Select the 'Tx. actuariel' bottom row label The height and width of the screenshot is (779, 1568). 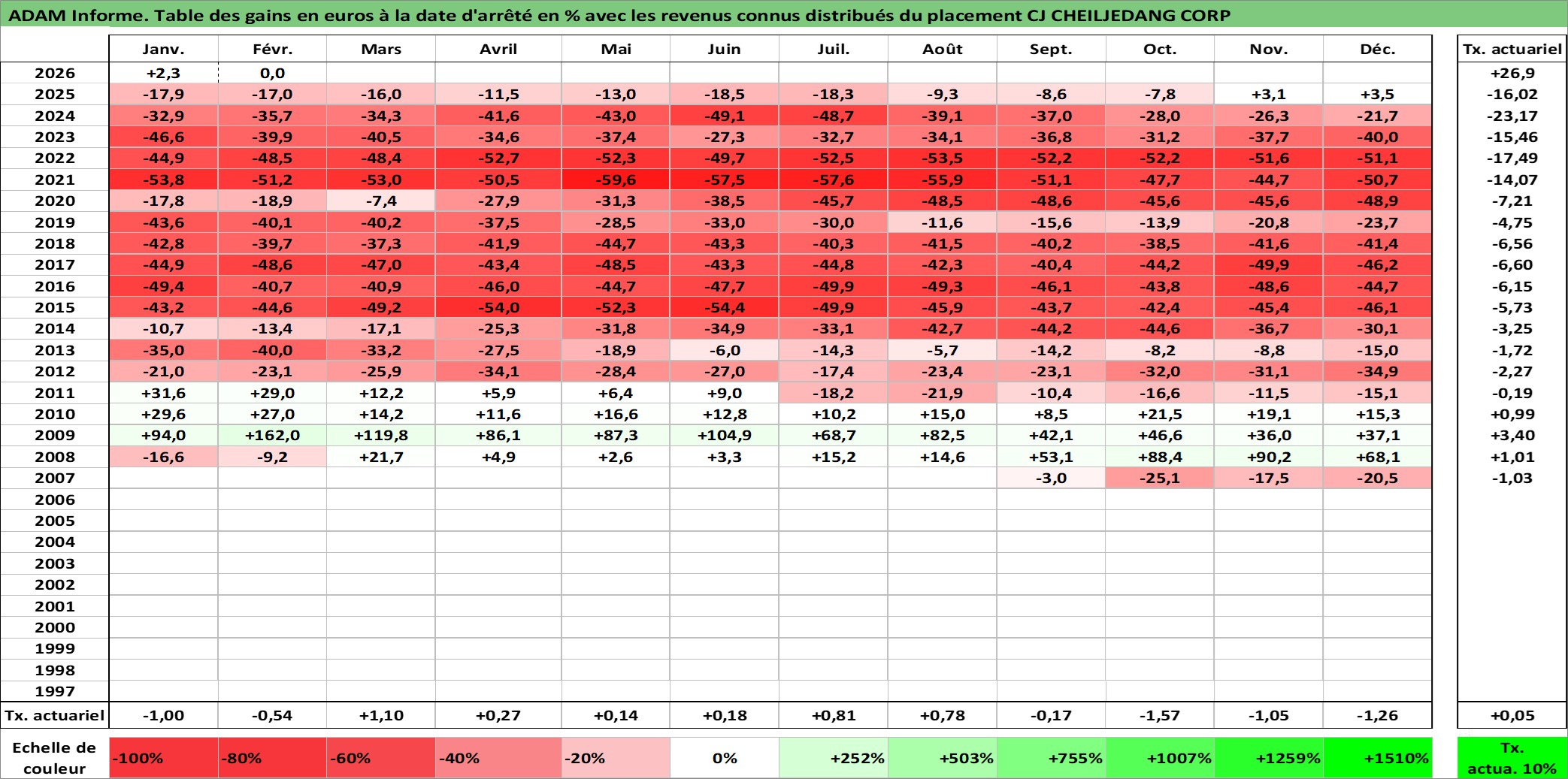(55, 715)
